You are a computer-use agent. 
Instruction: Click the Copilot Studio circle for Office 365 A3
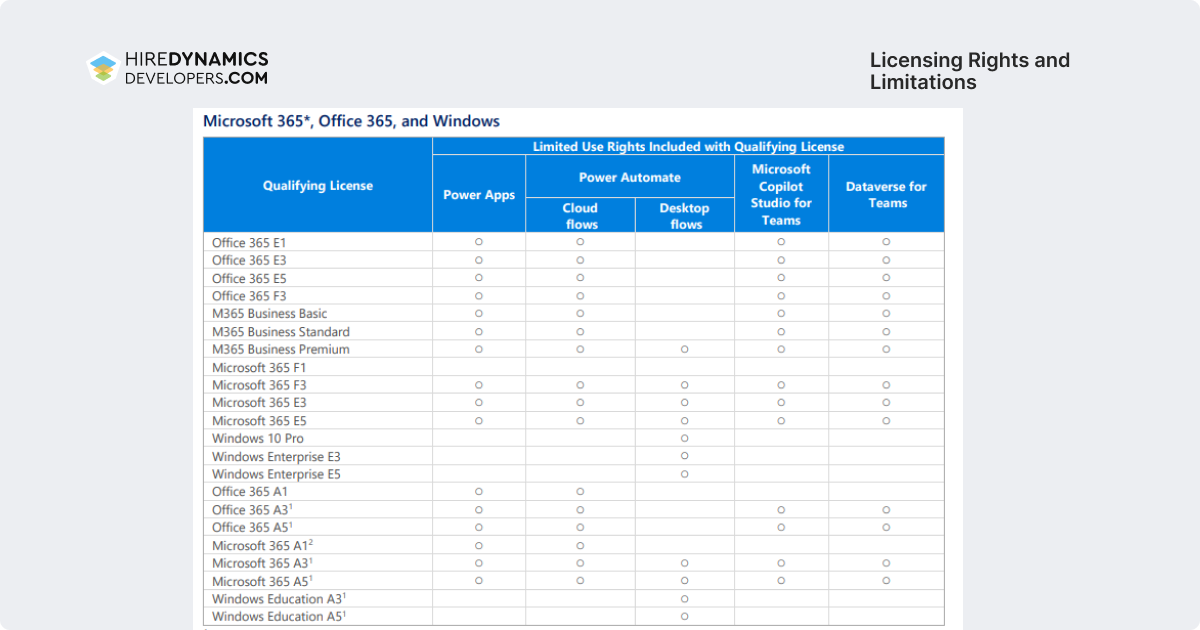(781, 510)
